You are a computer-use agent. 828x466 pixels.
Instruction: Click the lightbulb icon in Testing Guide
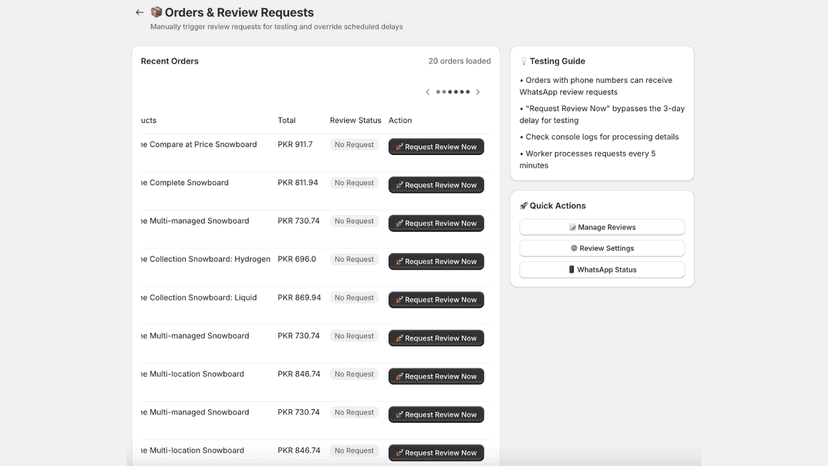click(x=523, y=61)
